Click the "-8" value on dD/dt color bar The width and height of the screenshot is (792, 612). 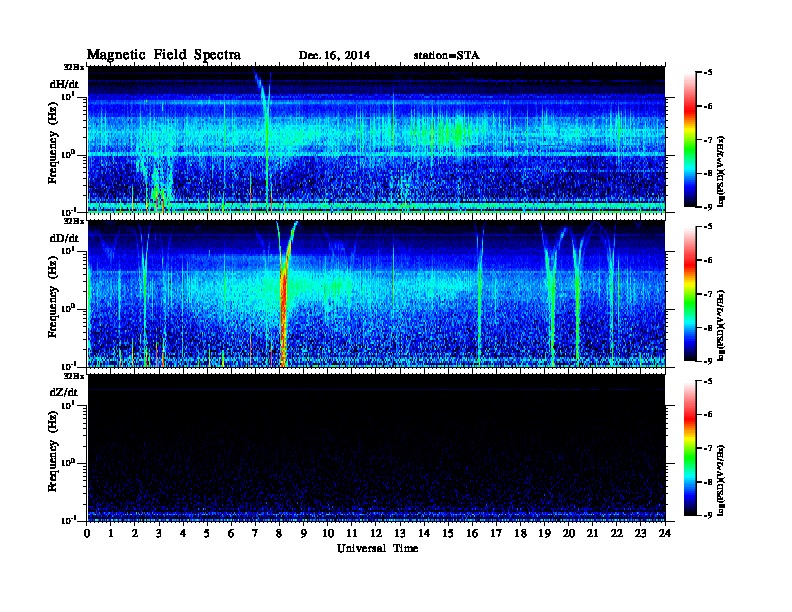click(x=708, y=327)
